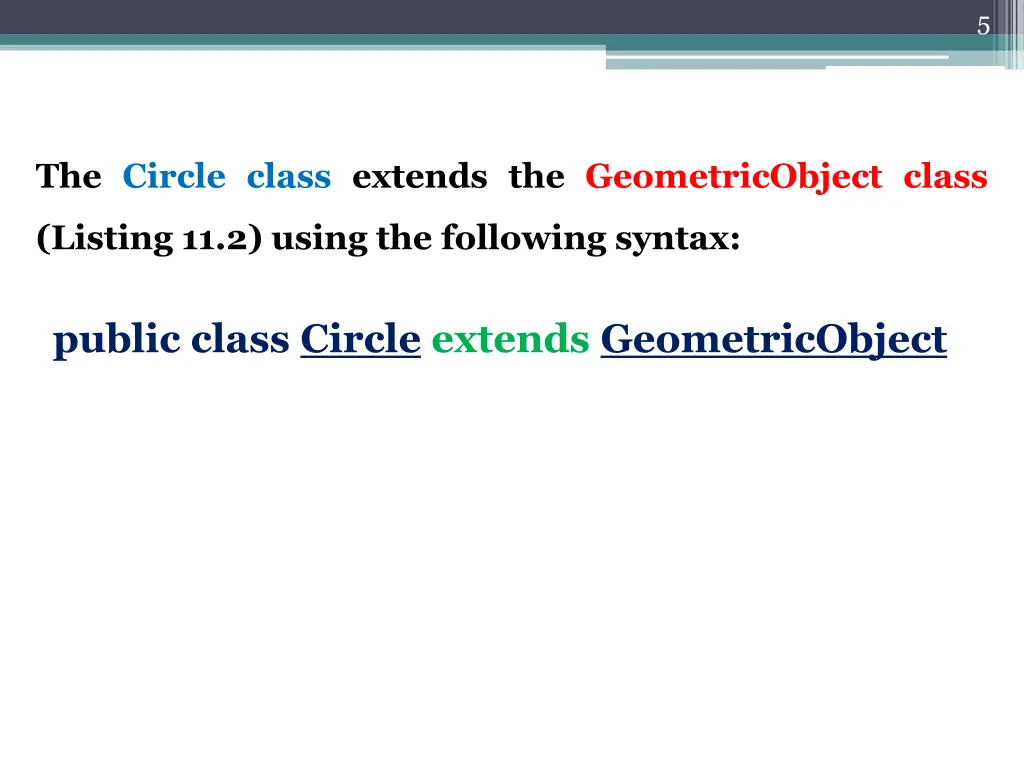The height and width of the screenshot is (768, 1024).
Task: Click the word 'syntax:' in the second line
Action: 678,239
